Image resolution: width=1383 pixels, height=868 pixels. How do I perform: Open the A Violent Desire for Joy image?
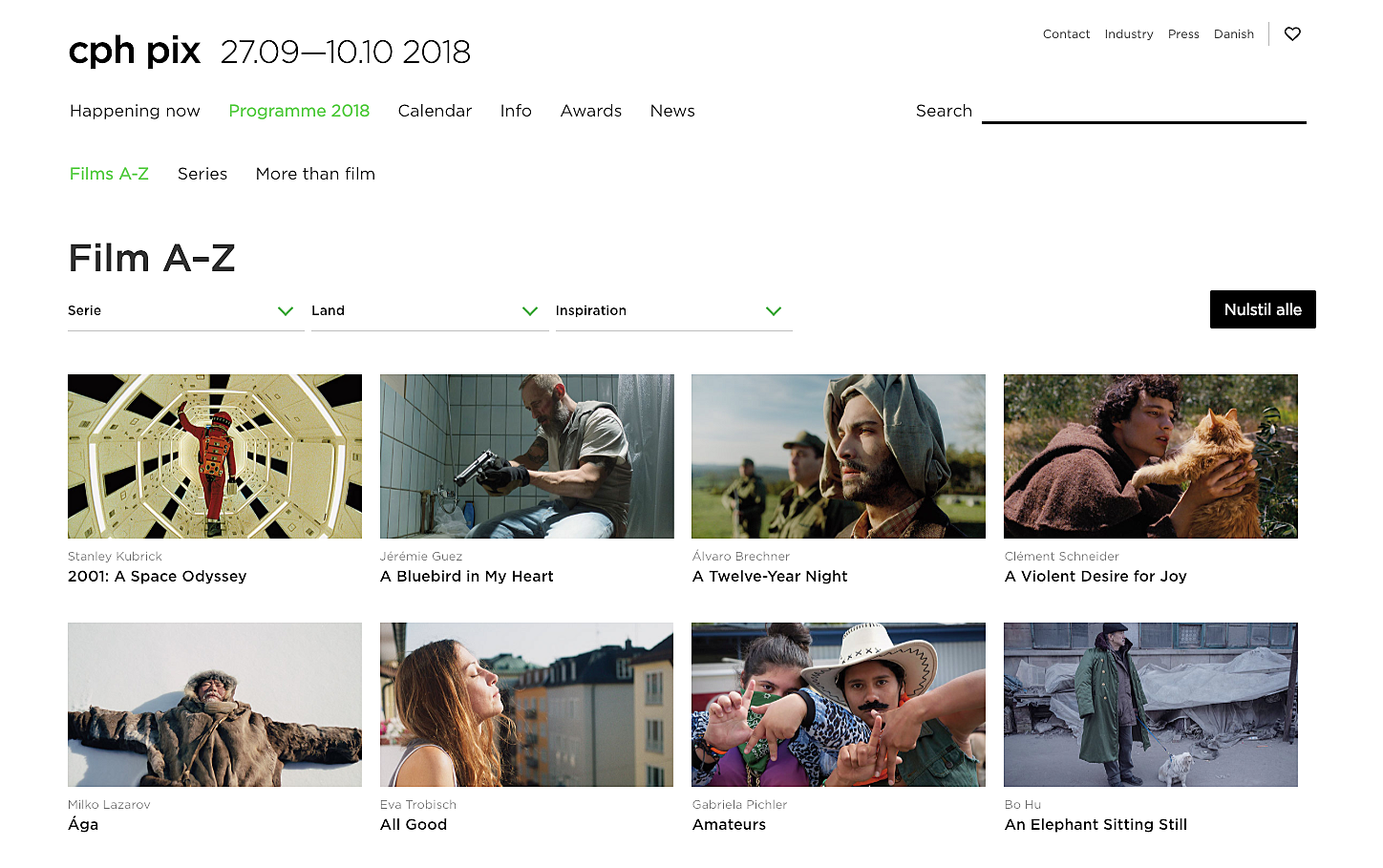coord(1151,456)
